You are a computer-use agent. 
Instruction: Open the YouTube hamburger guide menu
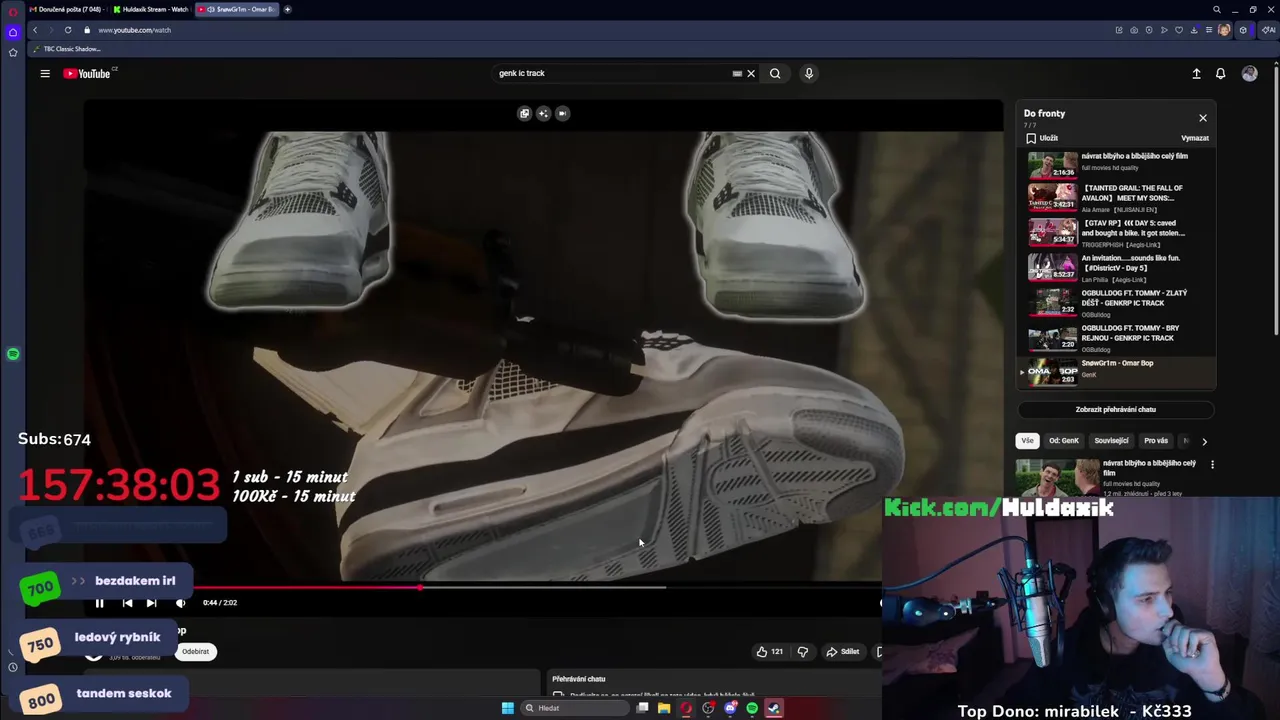[x=45, y=73]
